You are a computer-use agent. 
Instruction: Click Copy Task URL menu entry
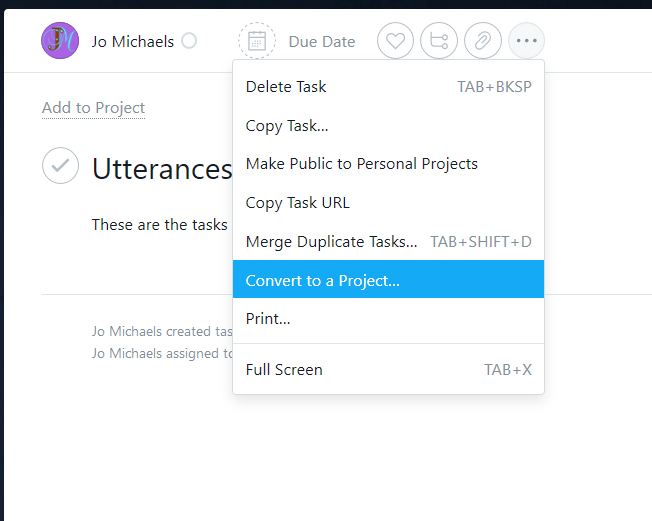click(298, 203)
